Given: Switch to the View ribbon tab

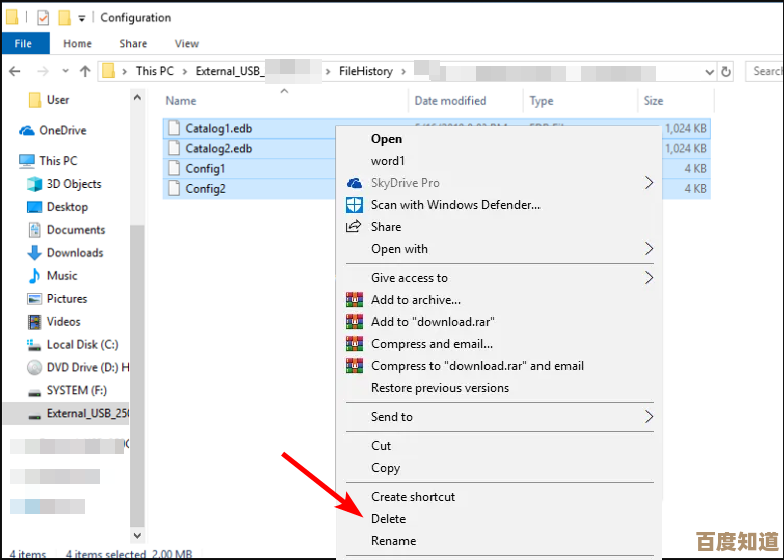Looking at the screenshot, I should tap(187, 44).
